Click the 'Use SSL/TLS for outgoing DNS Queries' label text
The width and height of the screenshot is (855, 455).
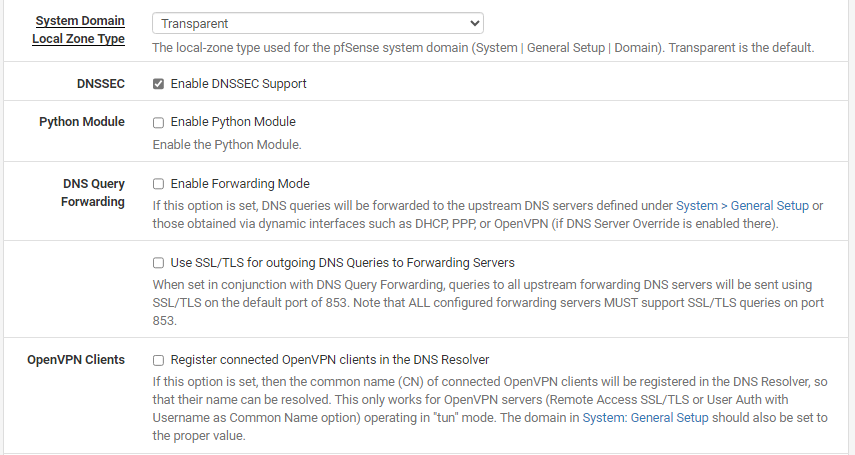point(342,263)
